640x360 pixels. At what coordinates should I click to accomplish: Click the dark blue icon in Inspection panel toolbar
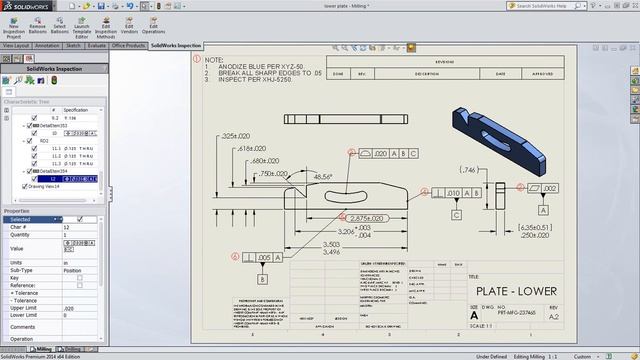point(41,81)
